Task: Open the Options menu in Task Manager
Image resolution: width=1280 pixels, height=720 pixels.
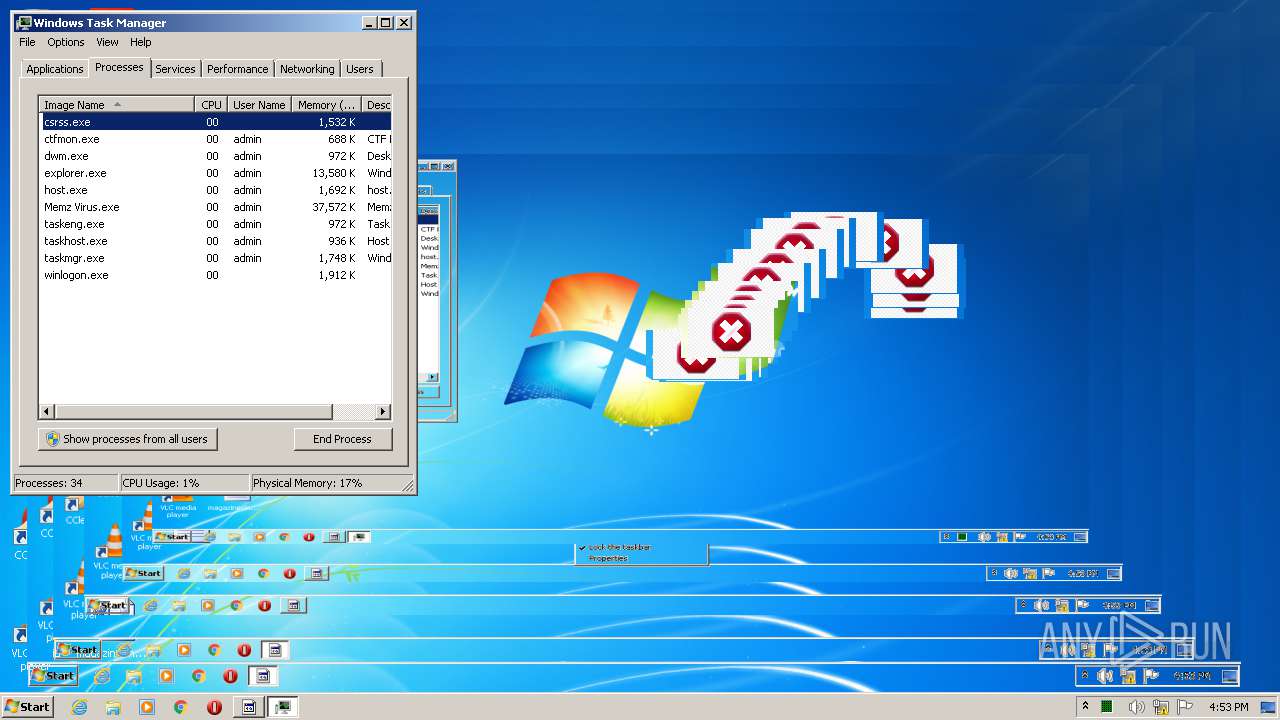Action: click(x=66, y=42)
